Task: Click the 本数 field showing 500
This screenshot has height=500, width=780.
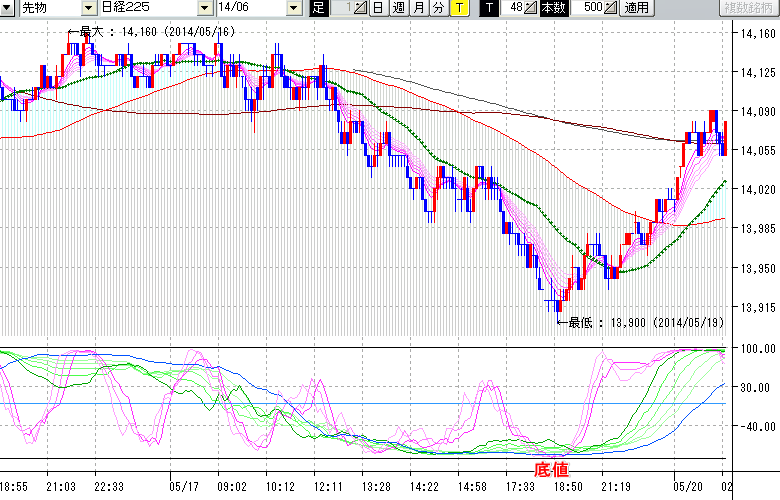Action: click(588, 8)
